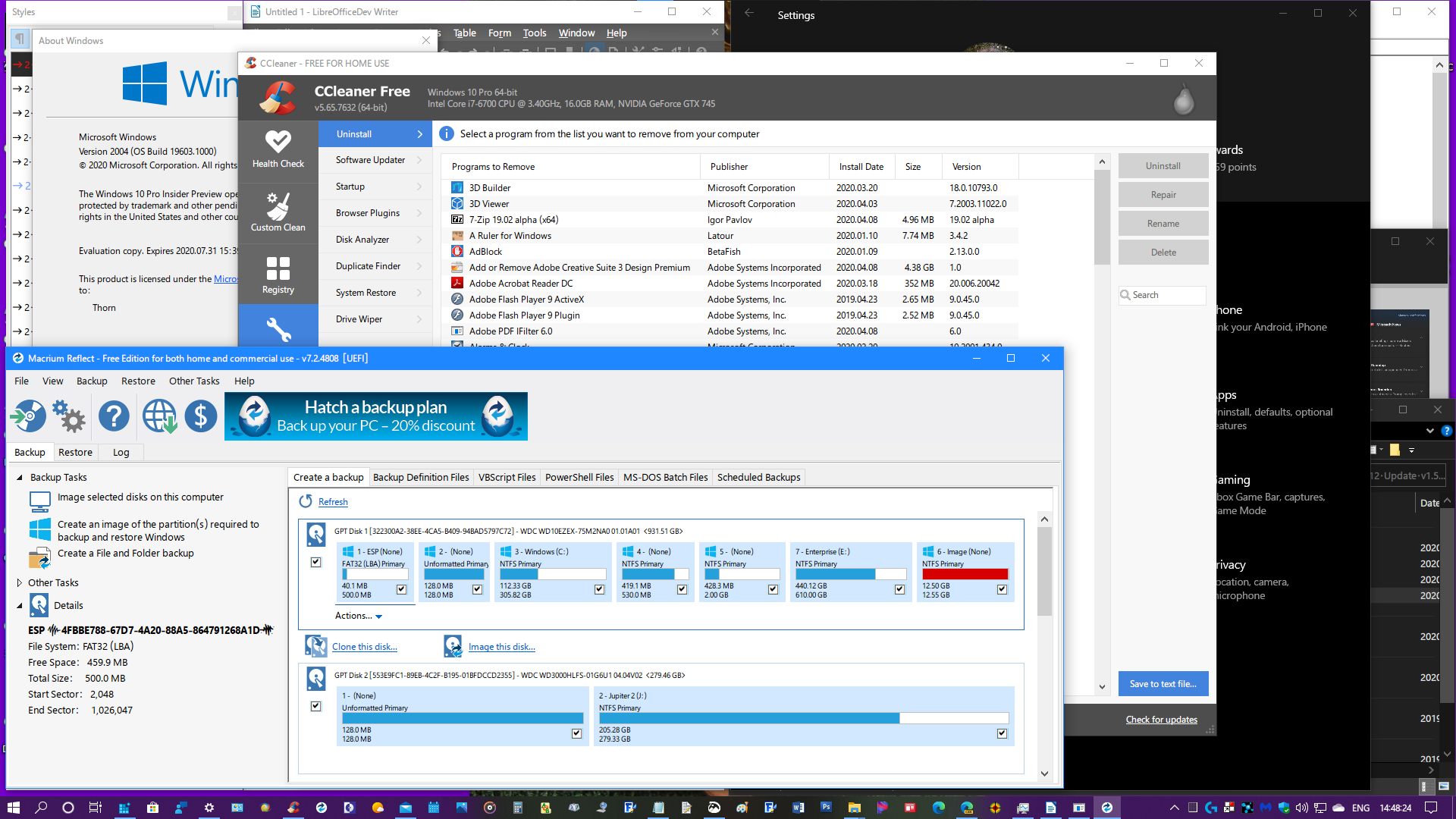Screen dimensions: 1456x819
Task: Expand Disk Analyzer submenu arrow
Action: (x=419, y=240)
